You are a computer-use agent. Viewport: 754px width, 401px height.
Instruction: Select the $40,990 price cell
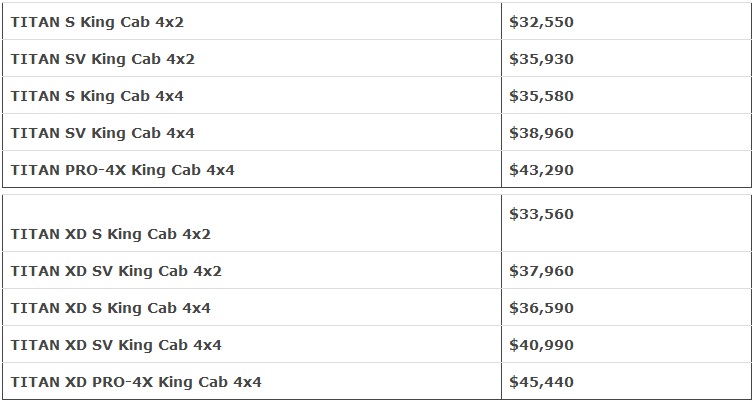click(541, 345)
